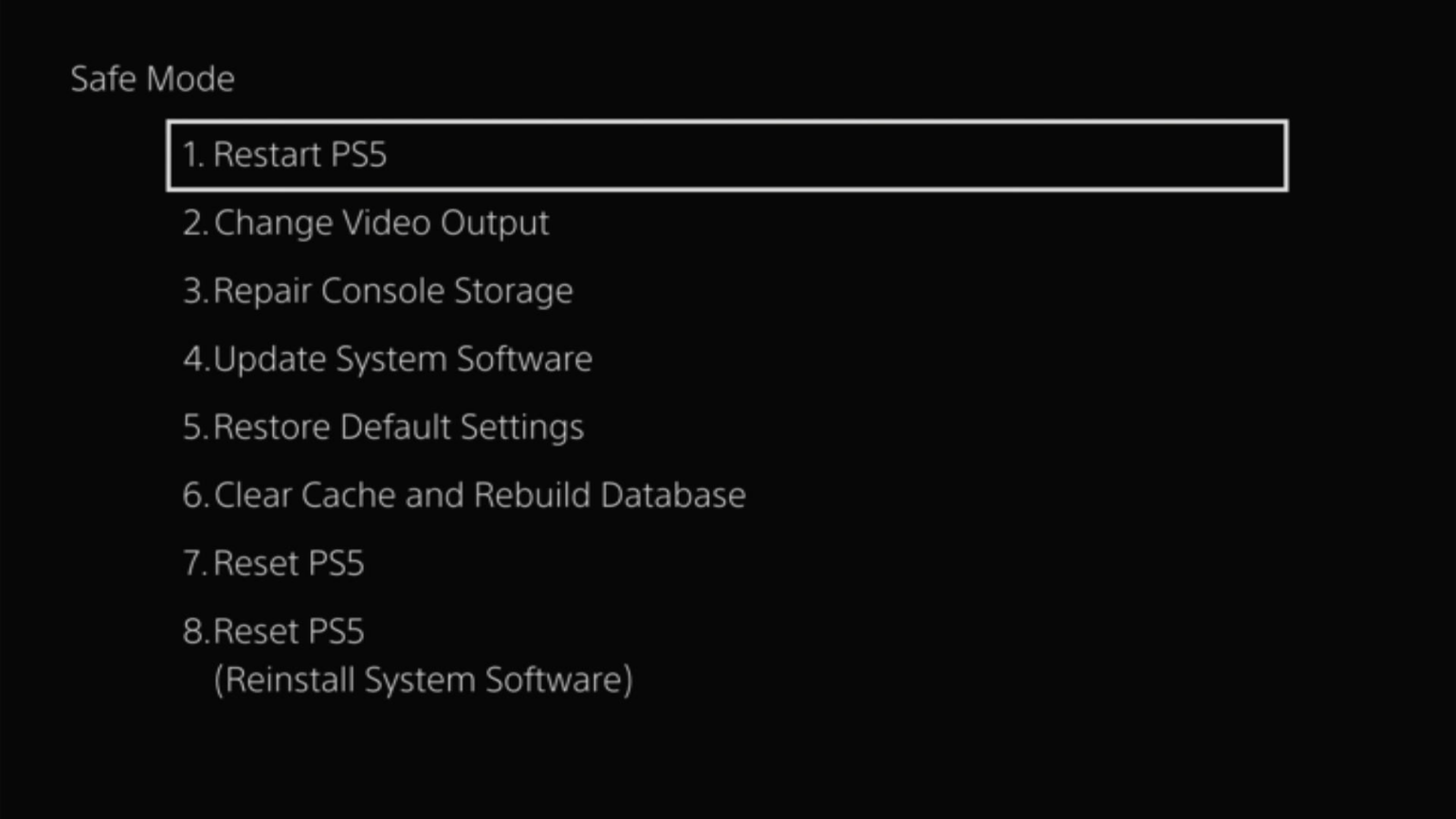The image size is (1456, 819).
Task: Click the Safe Mode title label
Action: [152, 79]
